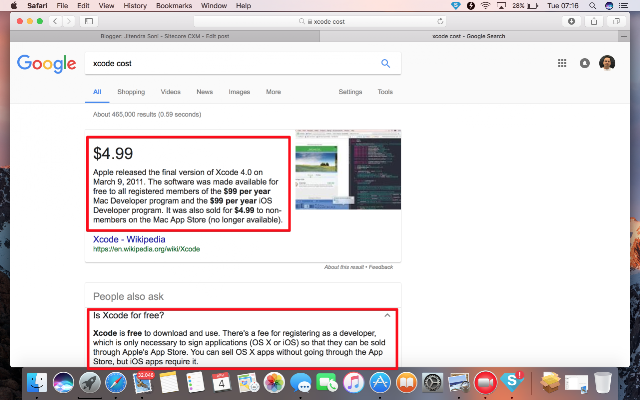
Task: Select the 'xcode cost - Google Search' tab
Action: [469, 36]
